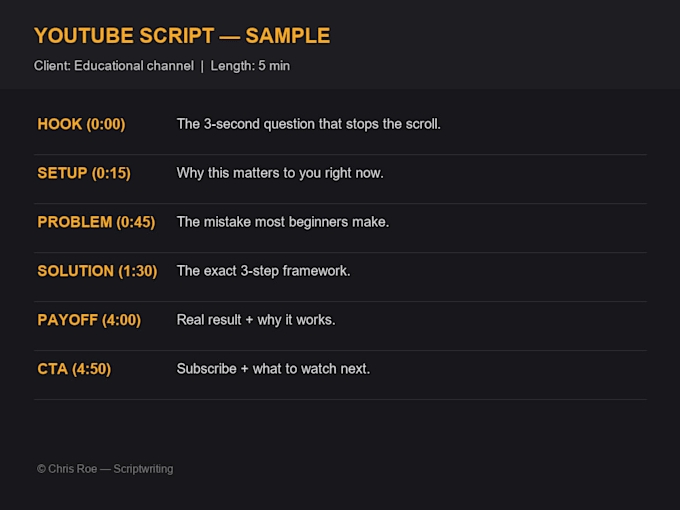Click the word Scriptwriting in the footer
This screenshot has height=510, width=680.
coord(144,469)
